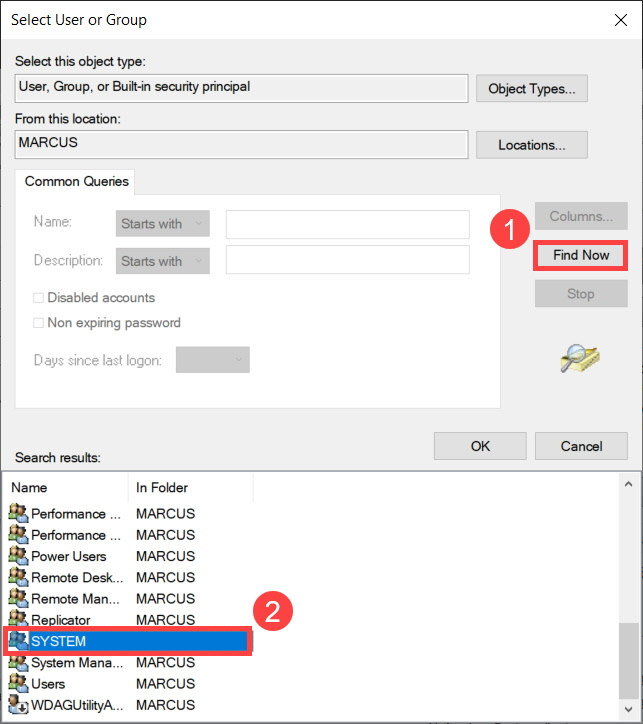
Task: Click the WDAGUtilityA... user account icon
Action: [x=19, y=705]
